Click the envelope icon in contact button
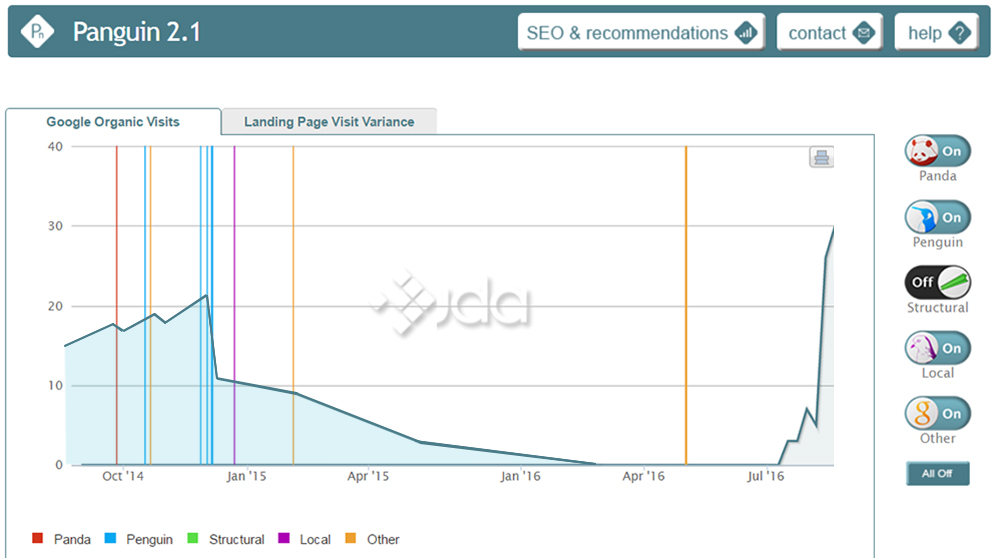This screenshot has width=1000, height=558. [863, 33]
